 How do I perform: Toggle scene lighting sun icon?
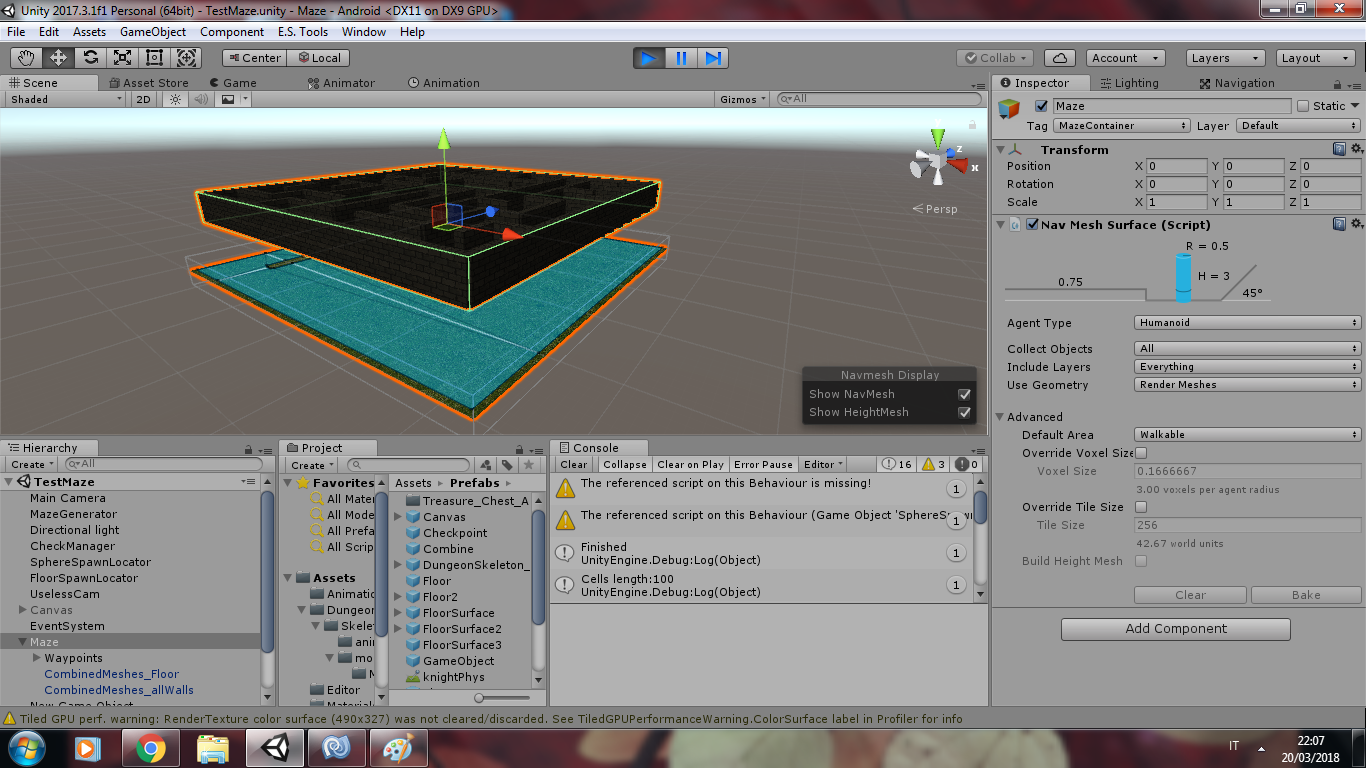pyautogui.click(x=175, y=99)
